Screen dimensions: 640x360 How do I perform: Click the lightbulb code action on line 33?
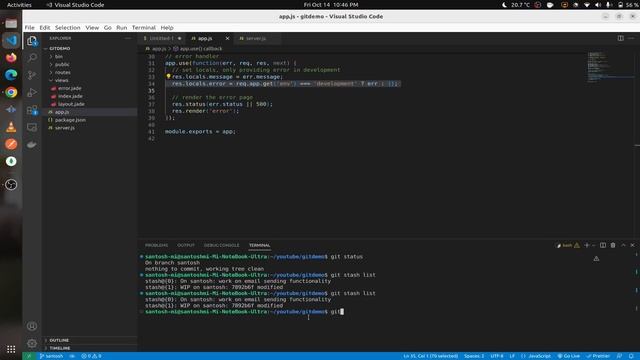click(168, 76)
